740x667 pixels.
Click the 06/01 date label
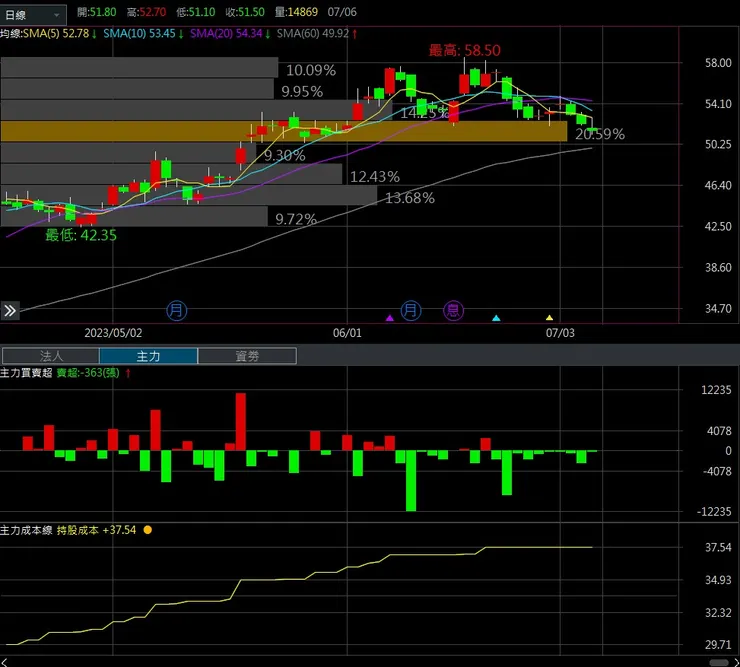coord(347,333)
